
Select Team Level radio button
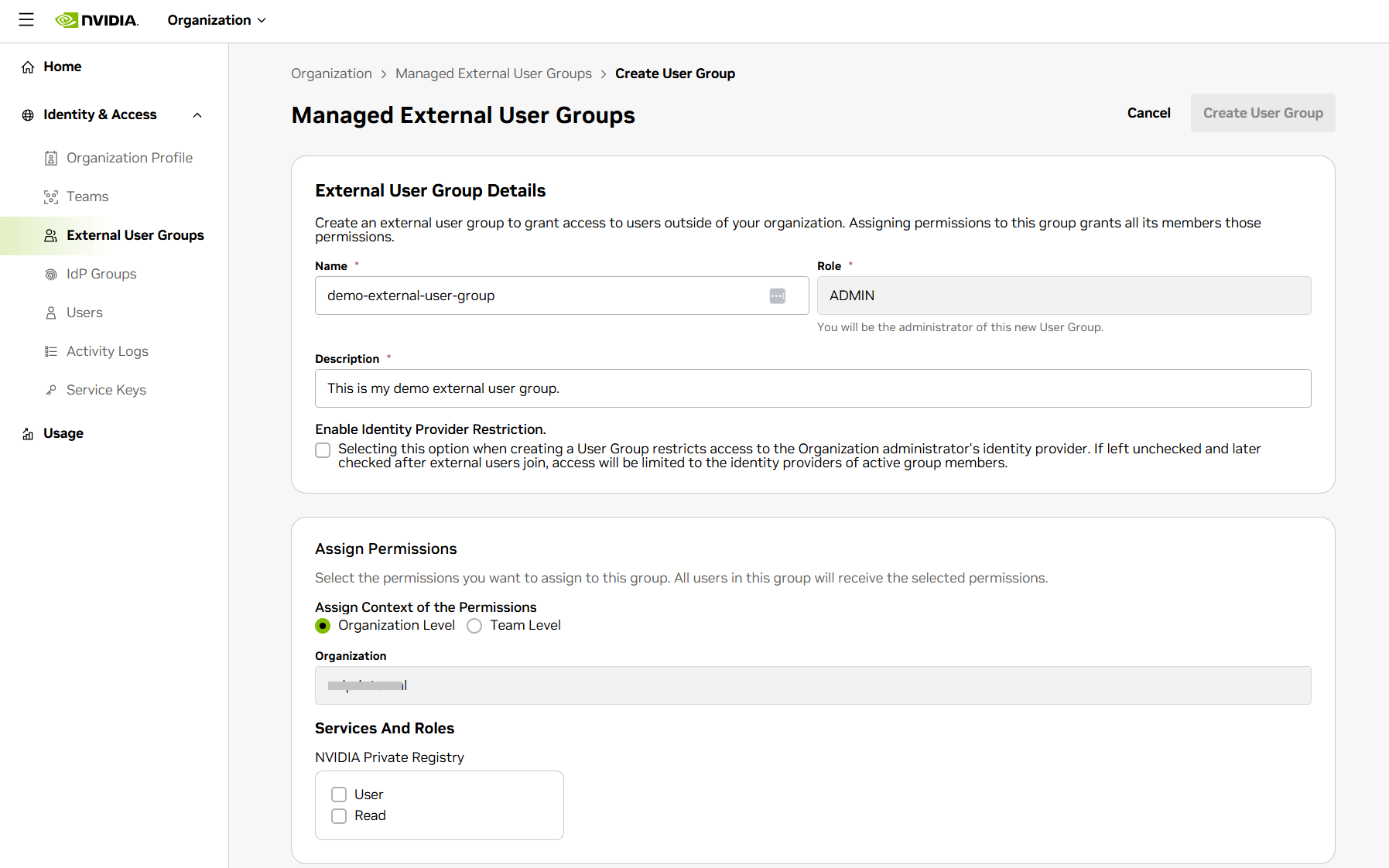pos(474,626)
